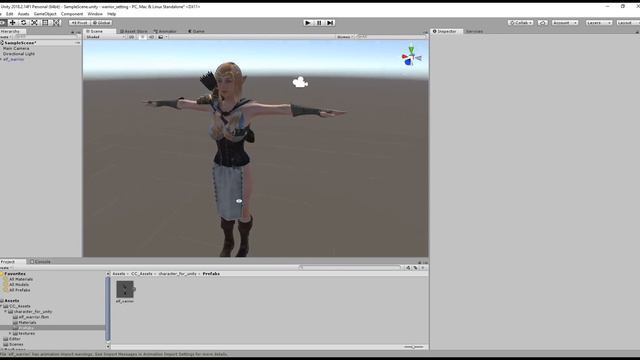Open the Component menu
640x360 pixels.
click(x=72, y=14)
